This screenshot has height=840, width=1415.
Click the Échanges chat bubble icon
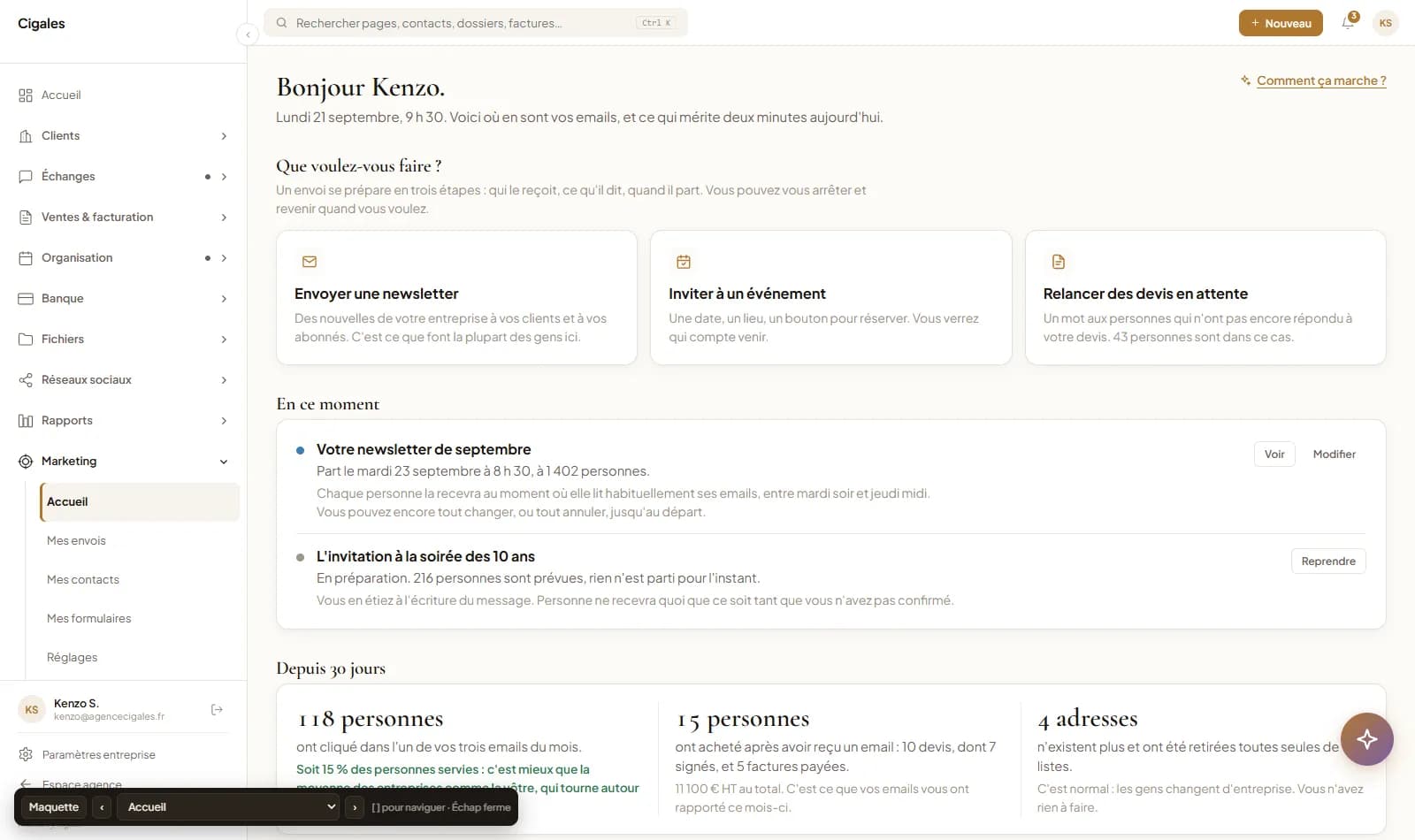click(x=26, y=177)
